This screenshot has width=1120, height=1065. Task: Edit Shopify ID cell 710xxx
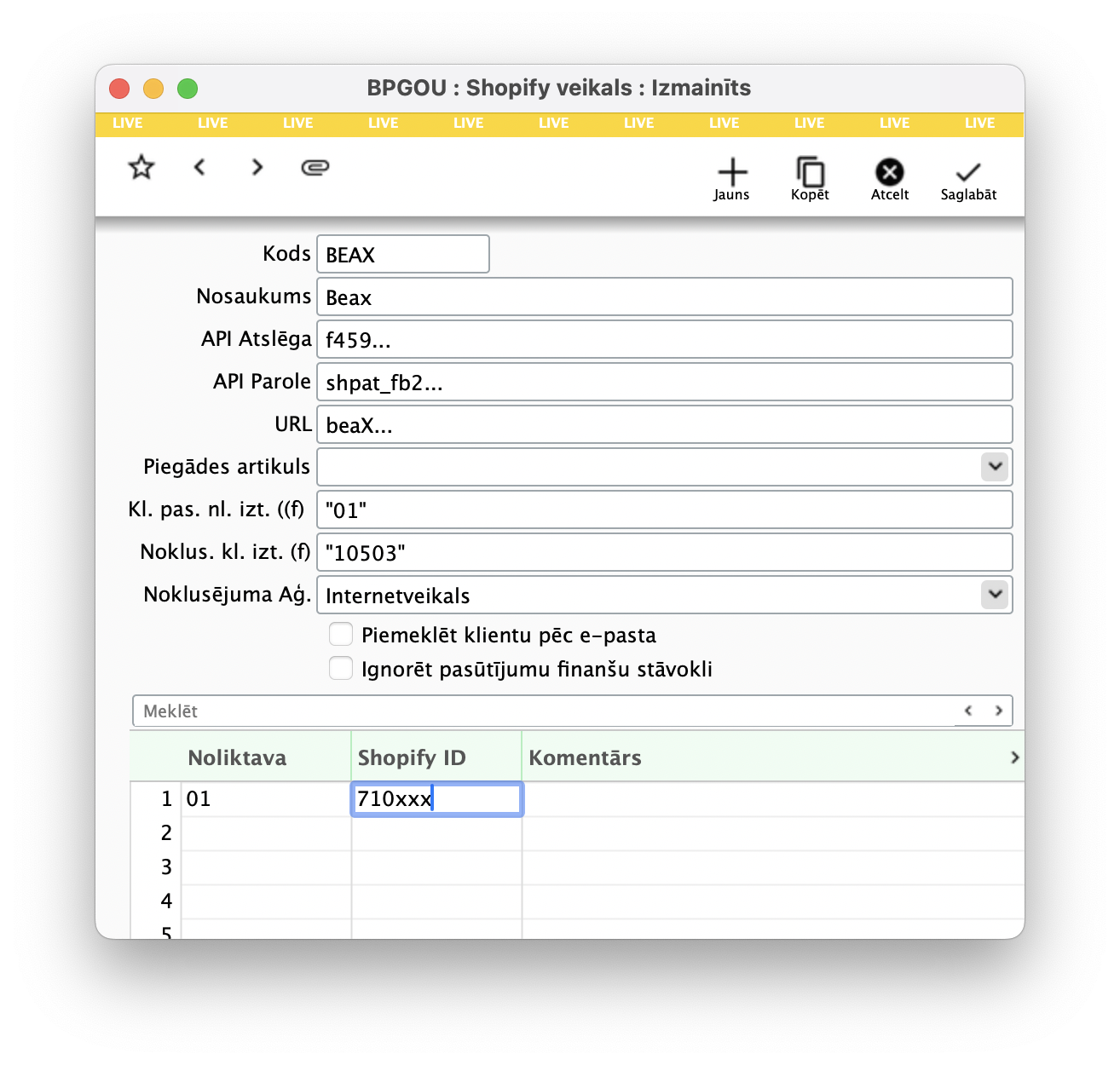click(436, 799)
